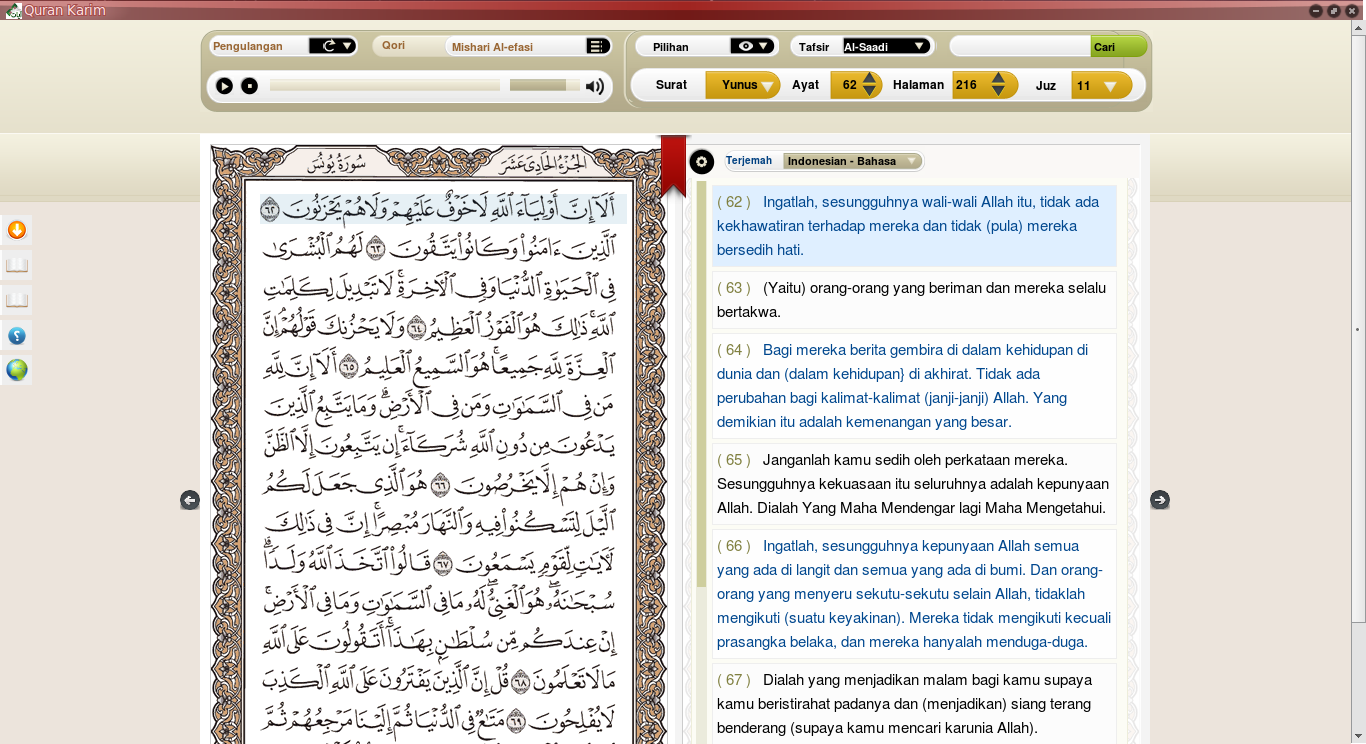Select translation of verse 65
This screenshot has width=1366, height=744.
tap(914, 484)
